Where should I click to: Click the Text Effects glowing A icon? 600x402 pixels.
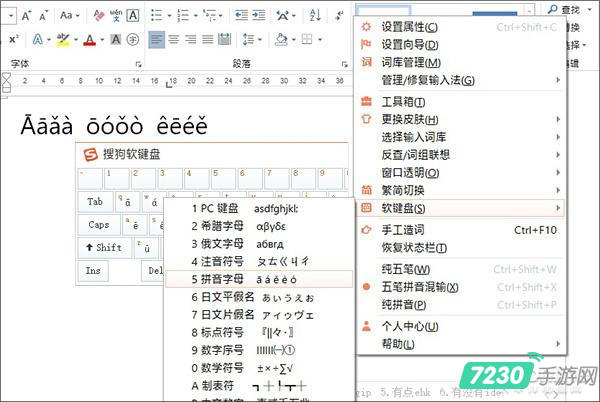click(x=38, y=39)
